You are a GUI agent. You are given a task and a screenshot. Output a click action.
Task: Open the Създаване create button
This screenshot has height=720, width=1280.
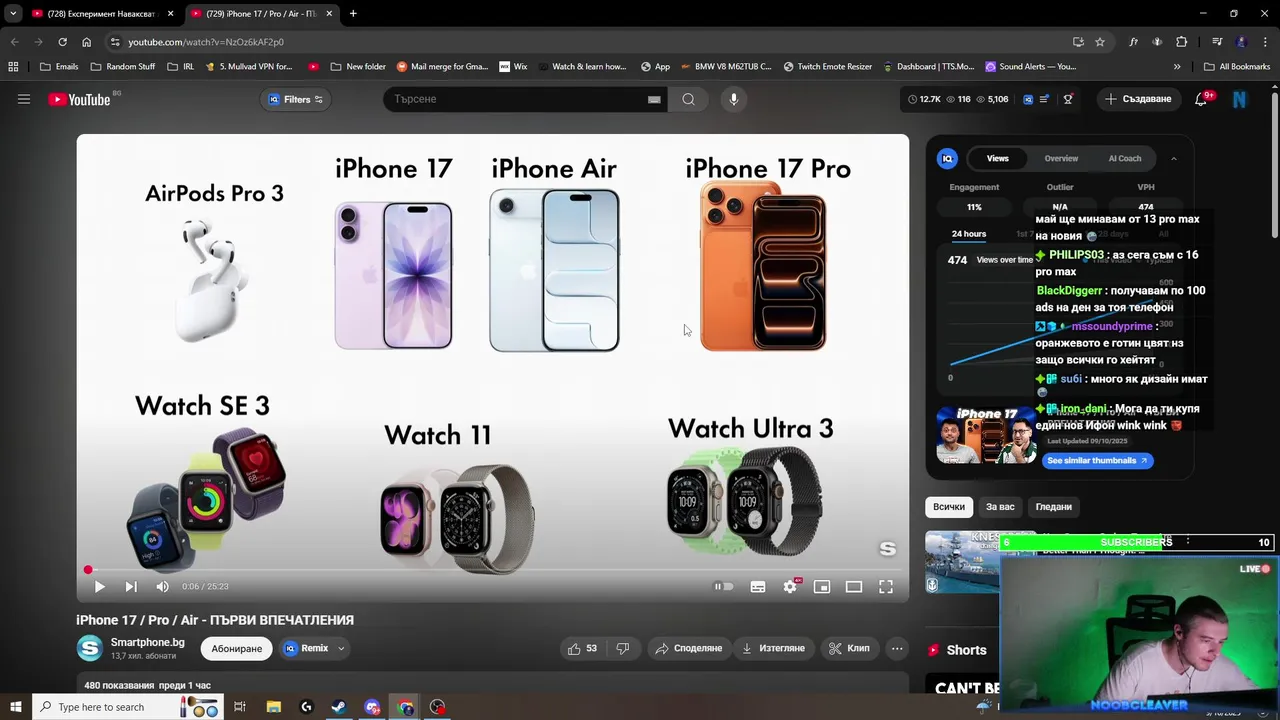1138,99
